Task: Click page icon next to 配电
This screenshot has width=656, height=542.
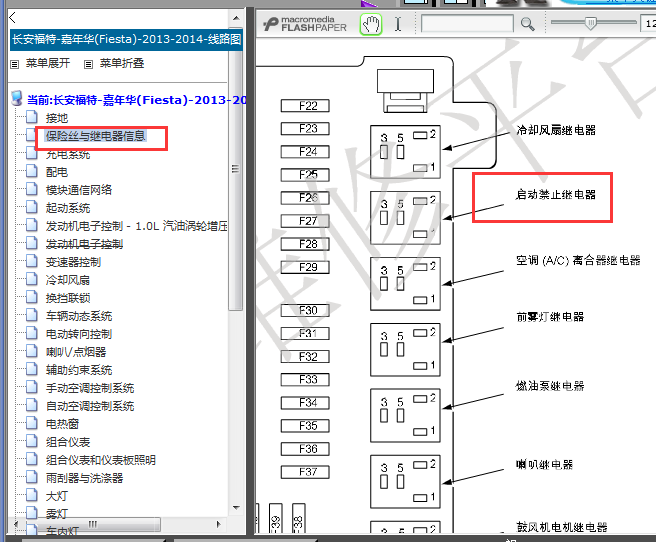Action: point(32,171)
